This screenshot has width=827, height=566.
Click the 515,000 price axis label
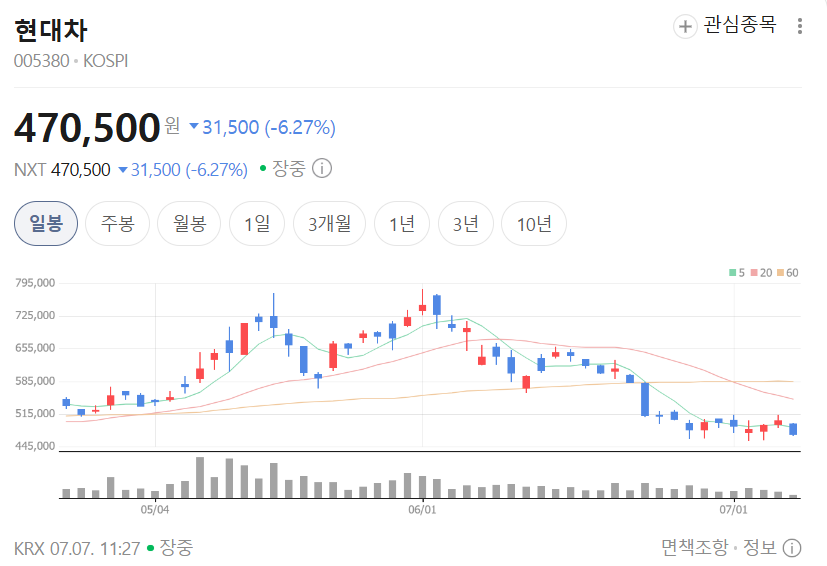(x=35, y=414)
